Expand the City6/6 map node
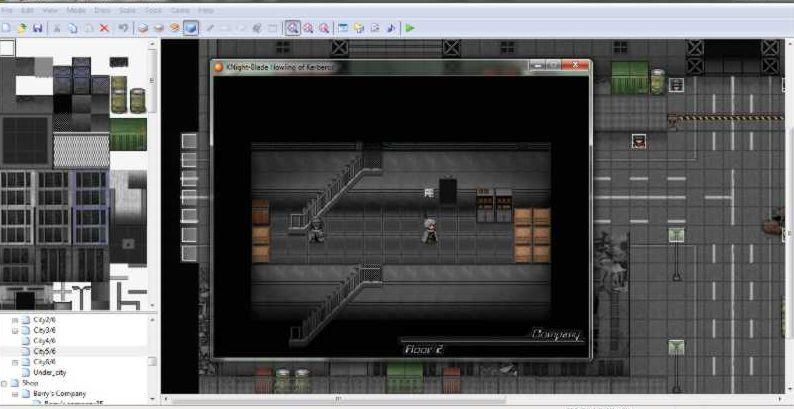The image size is (794, 409). click(15, 362)
